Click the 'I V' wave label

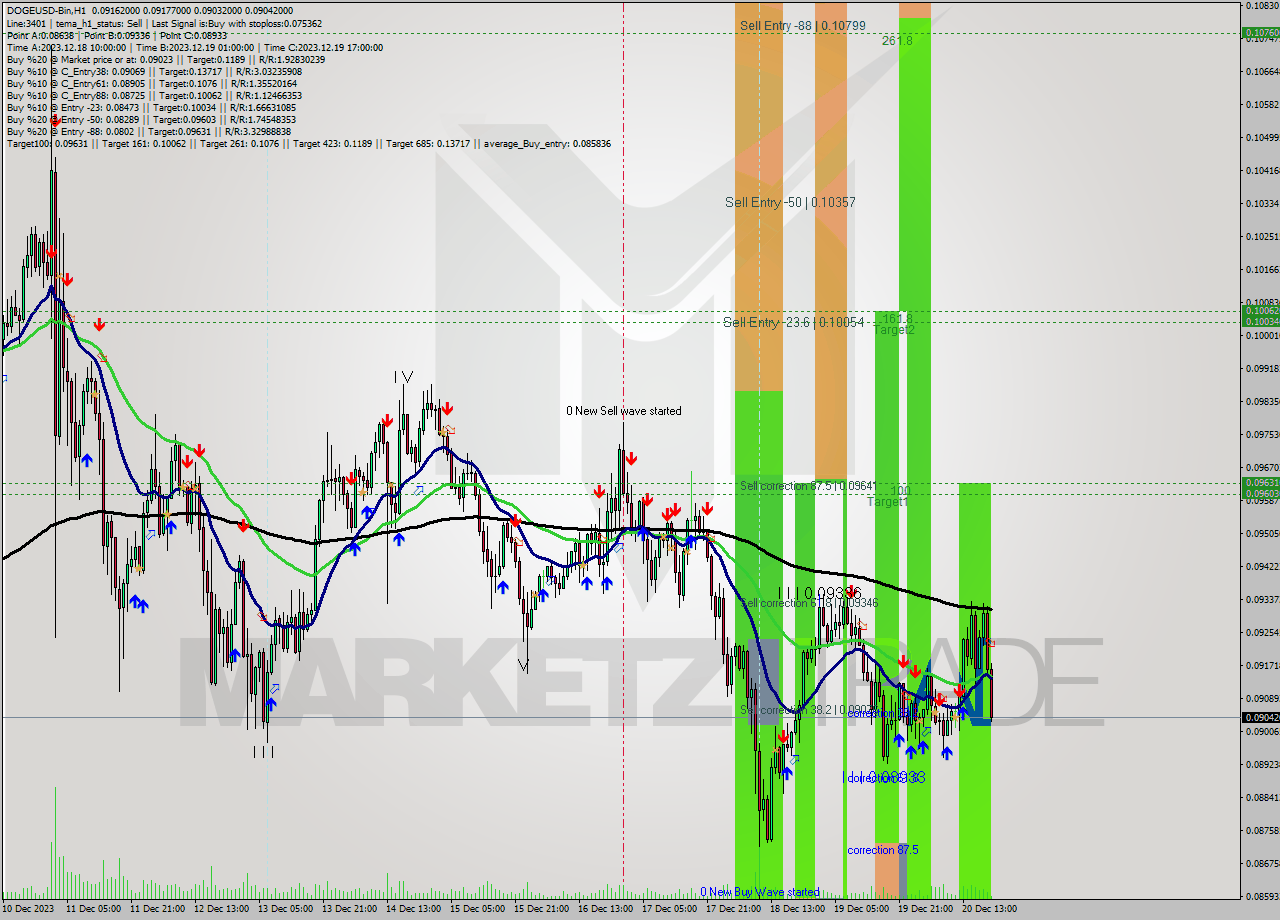point(403,377)
